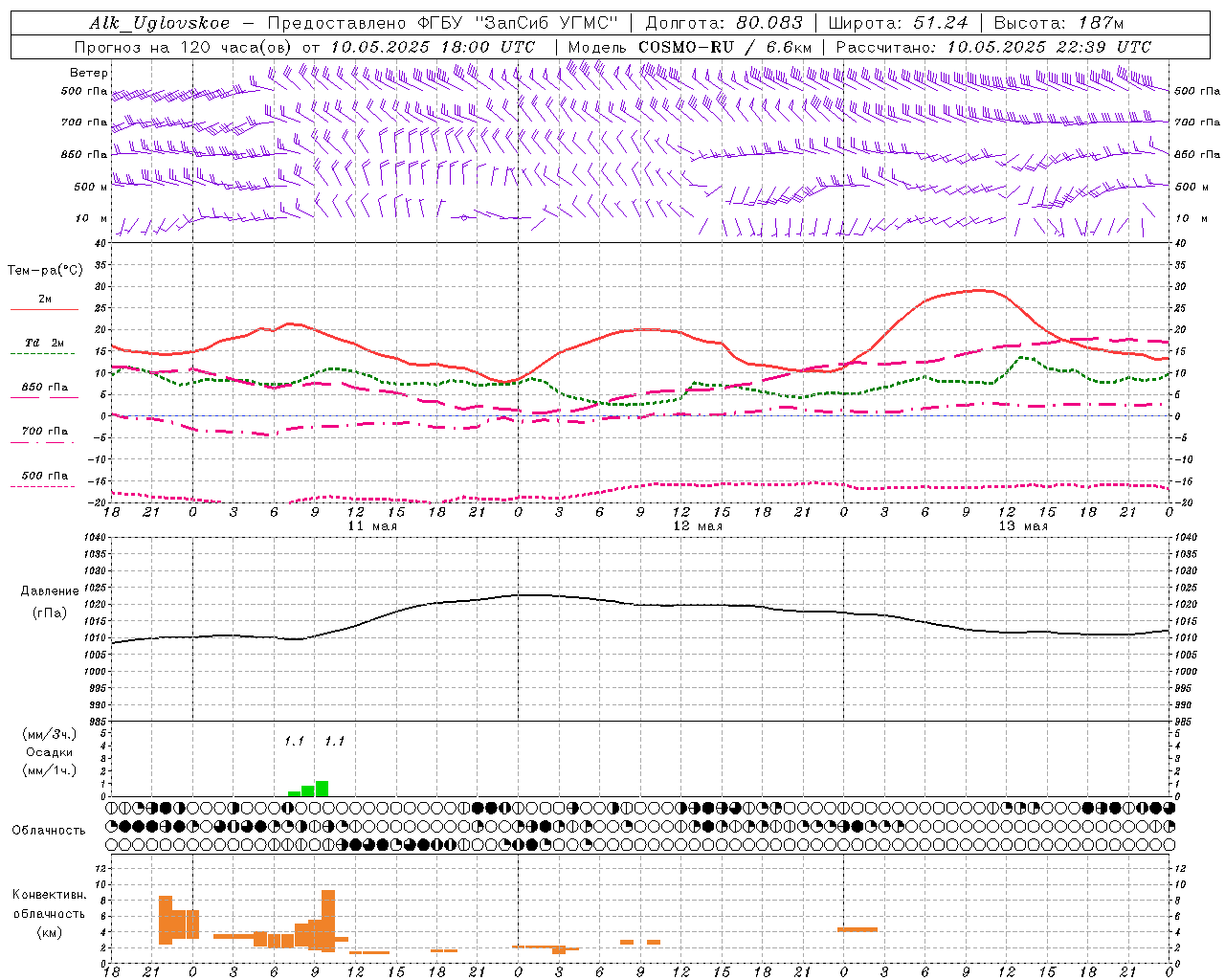Click the 500 гПа pink dotted legend line
Viewport: 1225px width, 980px height.
[x=42, y=487]
